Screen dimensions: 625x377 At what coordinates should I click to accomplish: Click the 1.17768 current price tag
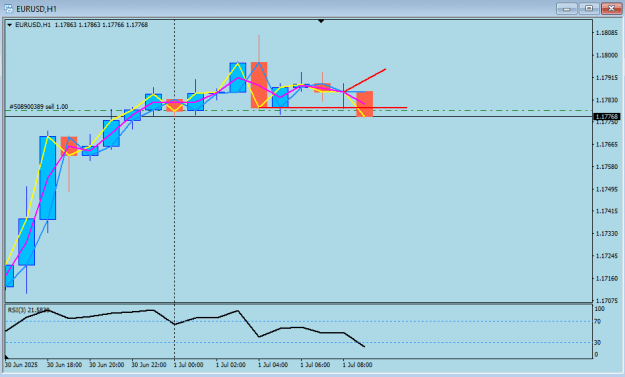(x=607, y=116)
